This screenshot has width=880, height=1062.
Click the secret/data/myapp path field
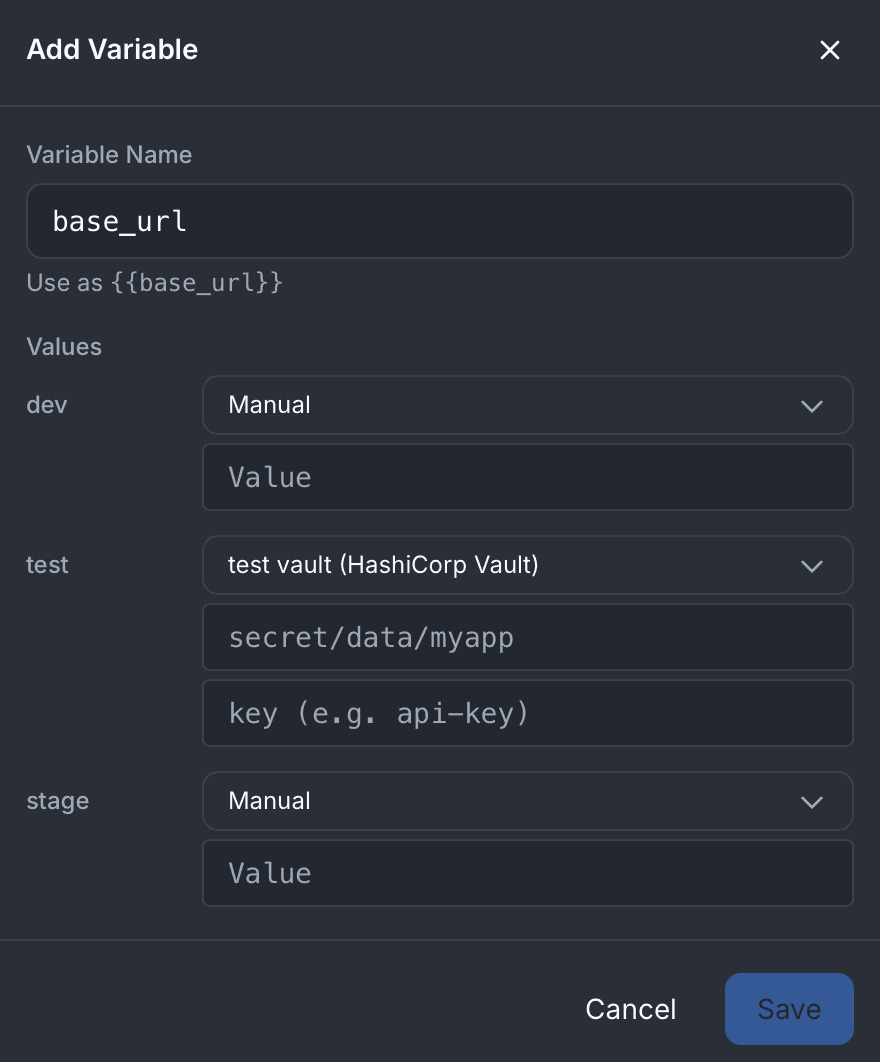[x=528, y=637]
